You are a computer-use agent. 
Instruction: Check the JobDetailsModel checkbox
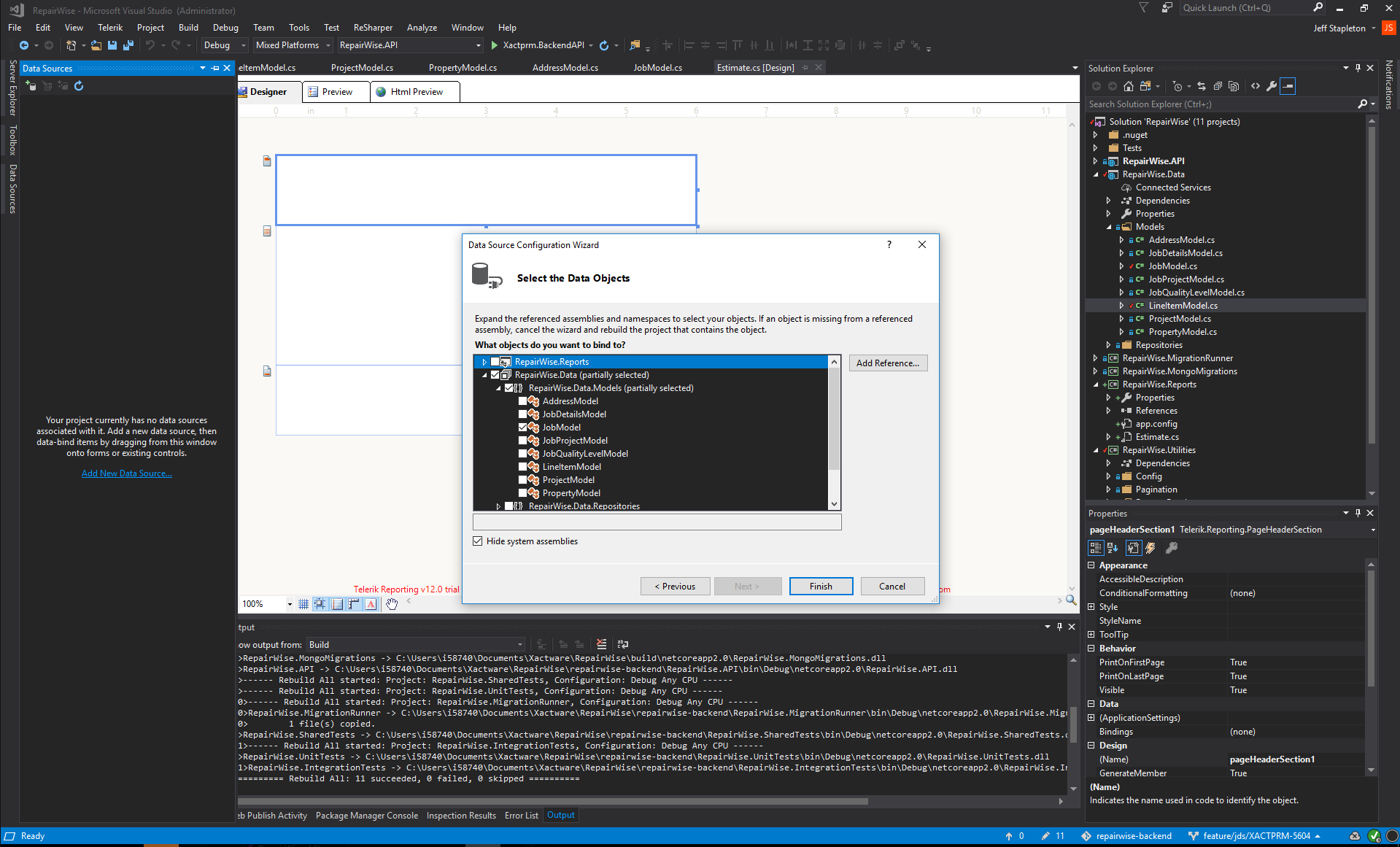click(x=522, y=414)
